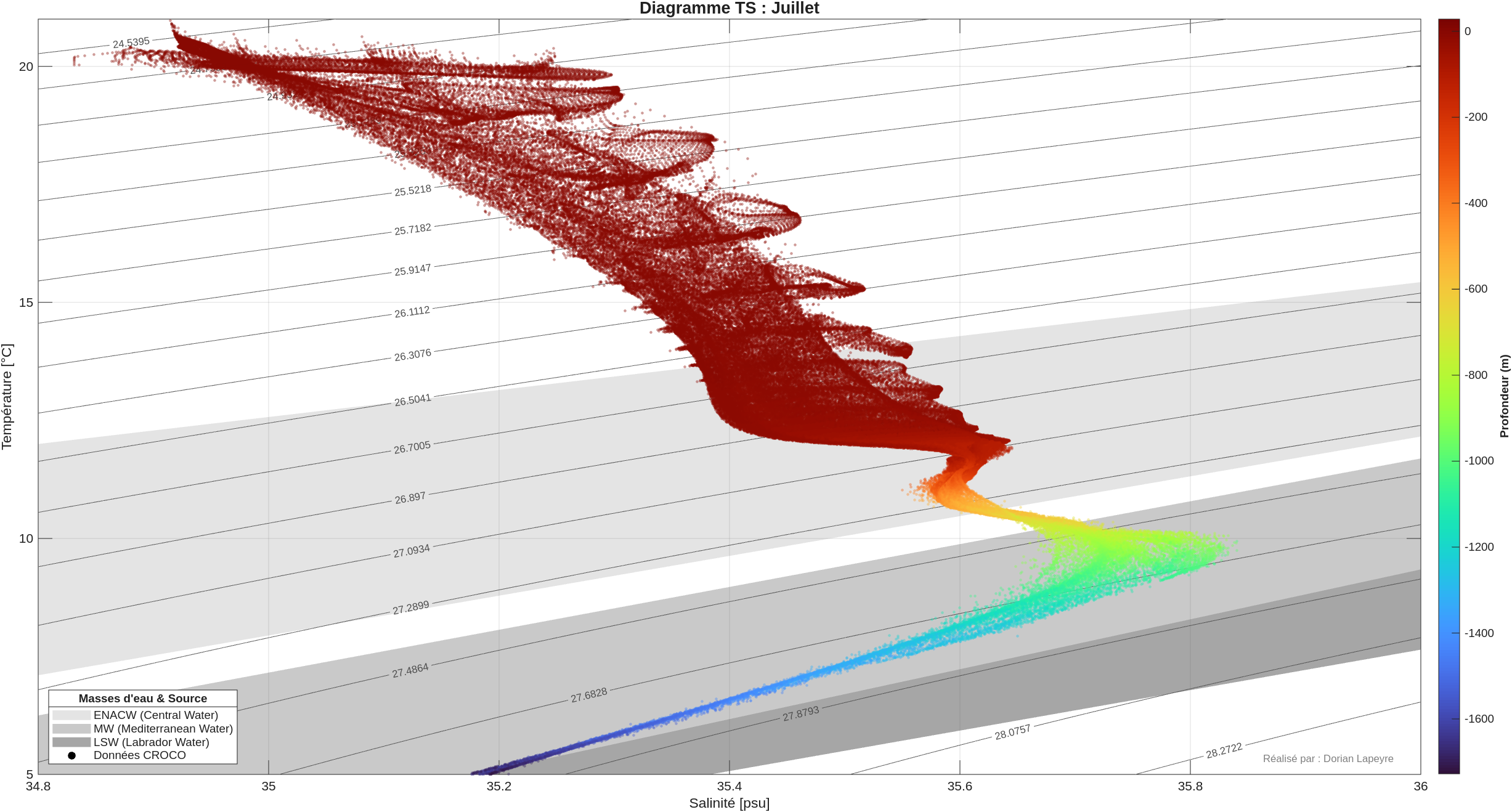
Task: Click the colorbar label "Profondeur (m)"
Action: click(1505, 396)
